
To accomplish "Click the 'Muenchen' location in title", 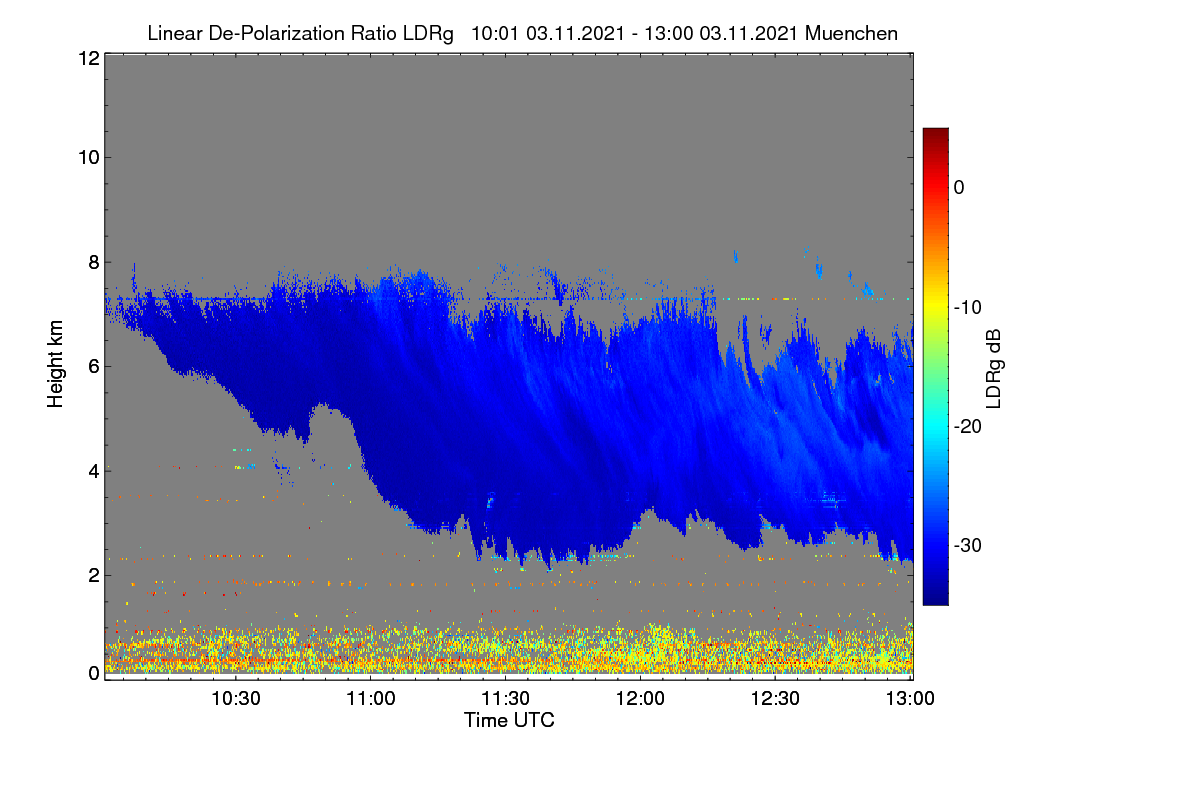I will [x=851, y=33].
